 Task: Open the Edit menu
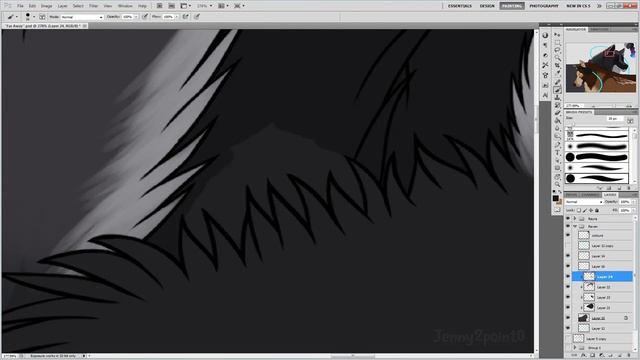tap(32, 6)
